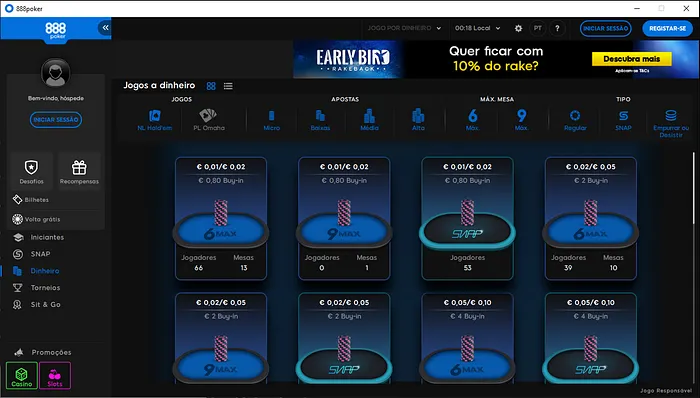This screenshot has height=398, width=700.
Task: Open the €0,01/€0,02 SNAP card with 53 players
Action: click(467, 218)
